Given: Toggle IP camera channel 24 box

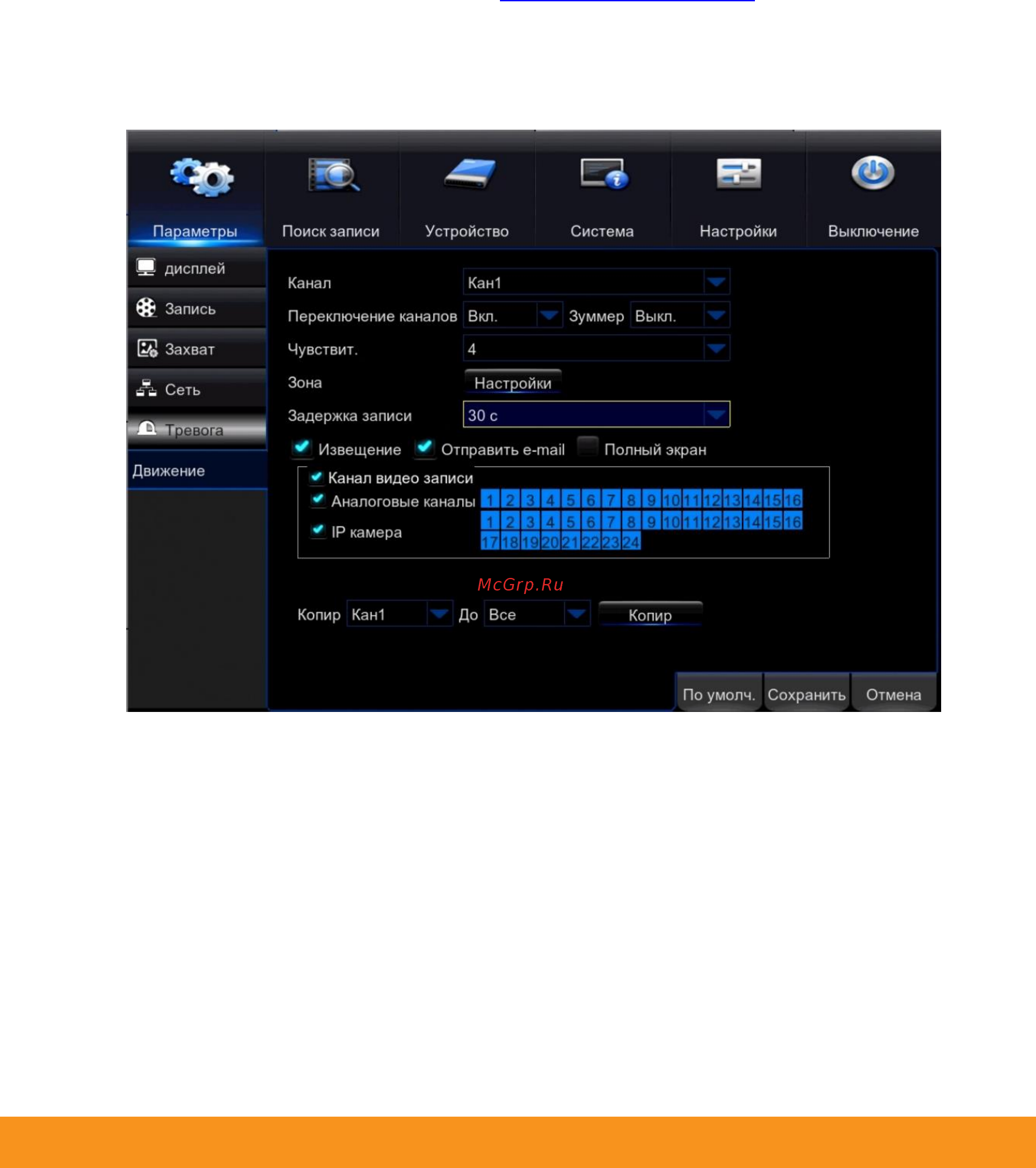Looking at the screenshot, I should [x=631, y=541].
